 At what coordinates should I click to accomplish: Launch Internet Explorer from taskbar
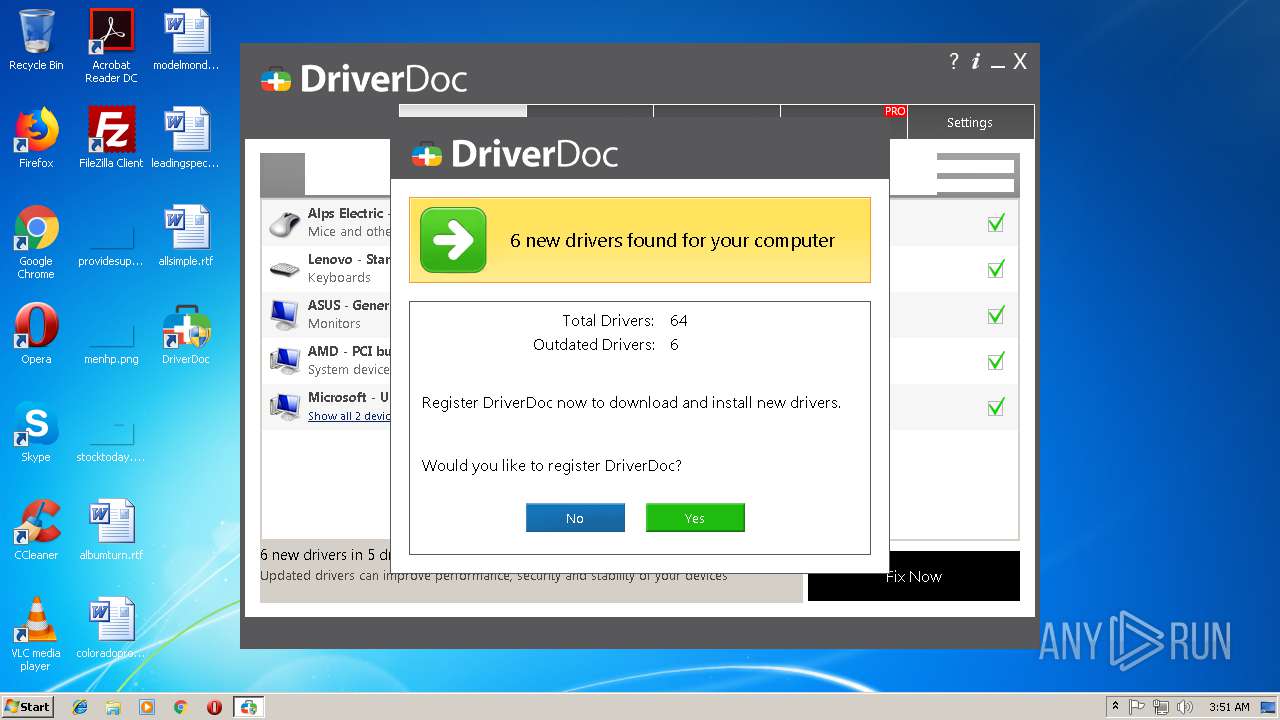pyautogui.click(x=80, y=707)
